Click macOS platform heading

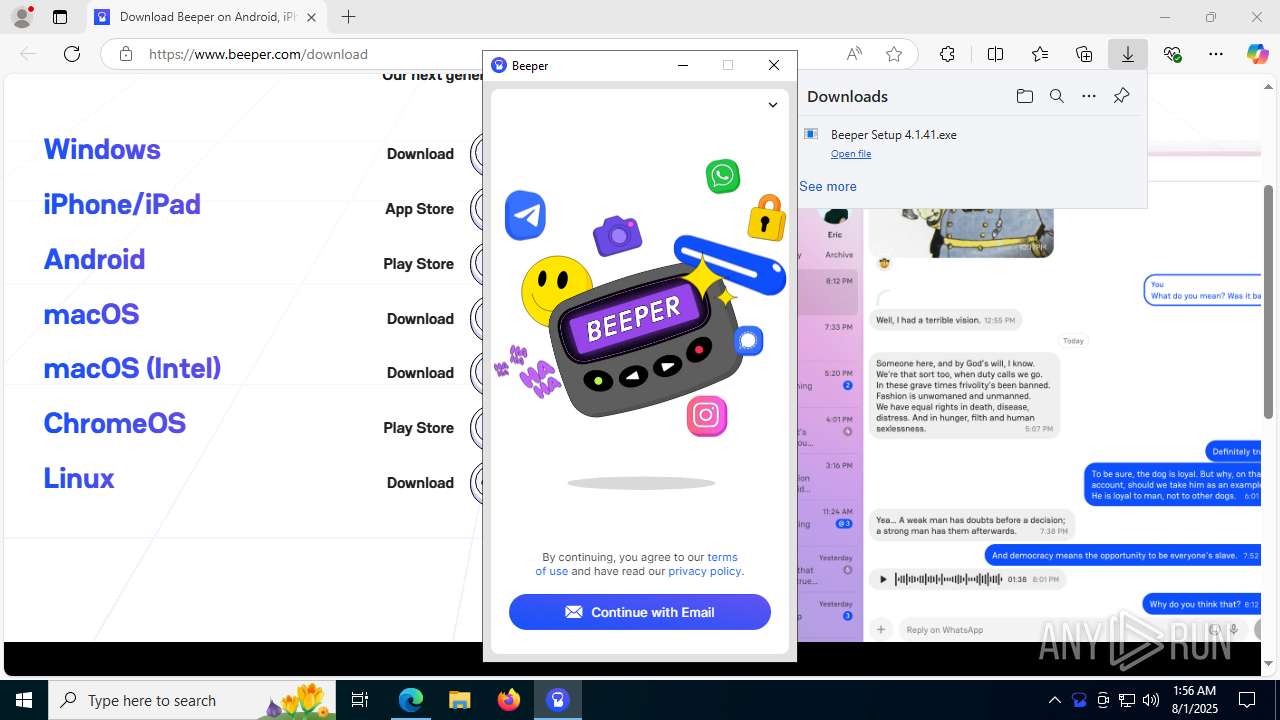pyautogui.click(x=91, y=314)
